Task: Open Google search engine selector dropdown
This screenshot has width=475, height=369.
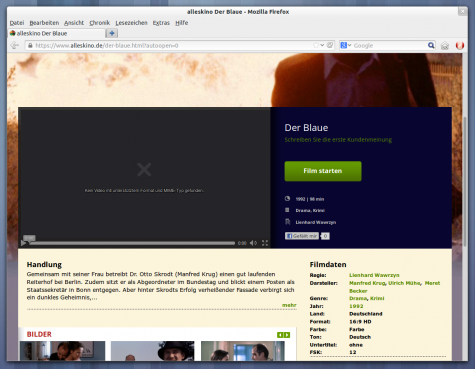Action: (x=346, y=45)
